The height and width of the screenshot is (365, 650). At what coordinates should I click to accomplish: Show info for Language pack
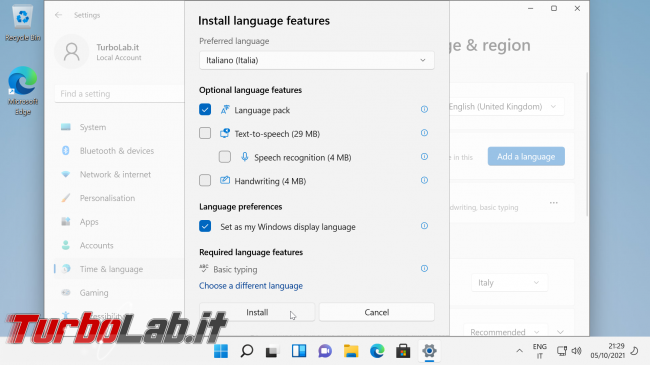tap(424, 109)
